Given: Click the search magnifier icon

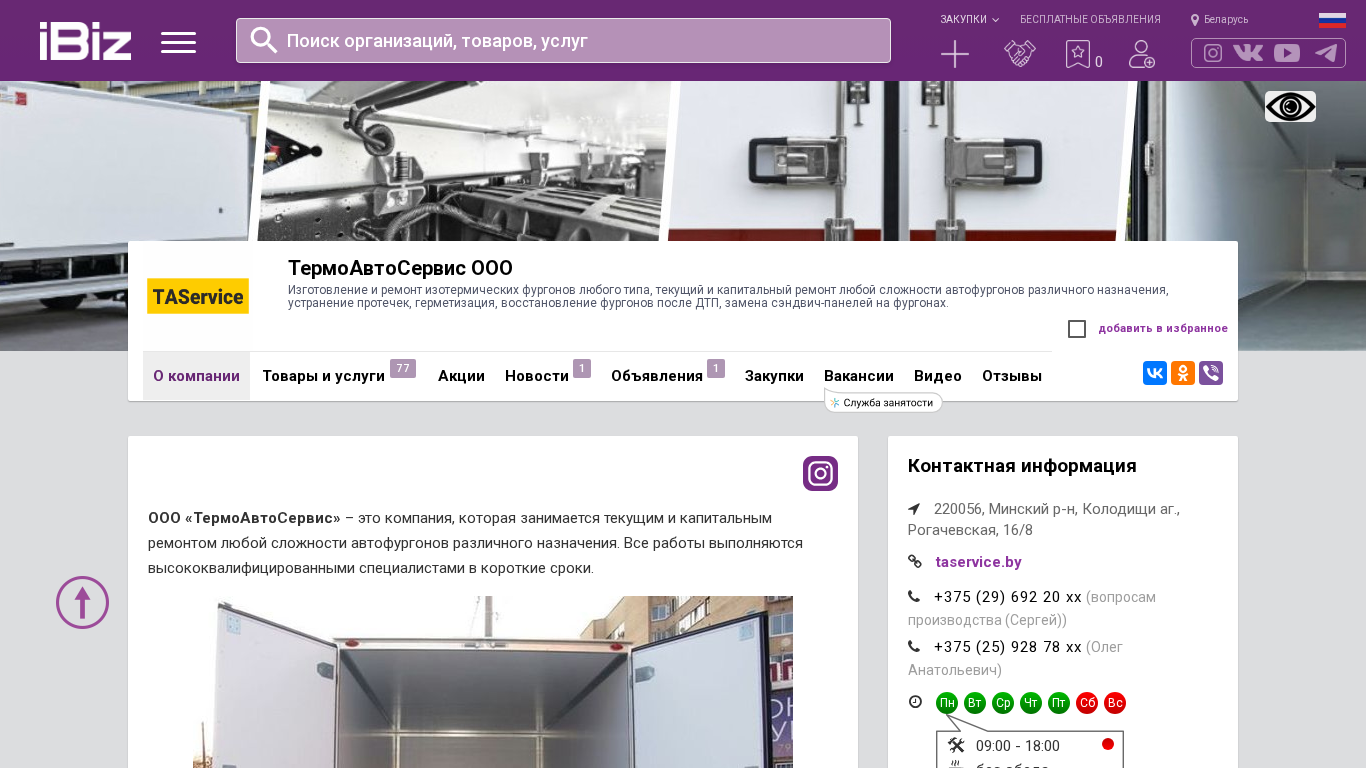Looking at the screenshot, I should click(263, 40).
